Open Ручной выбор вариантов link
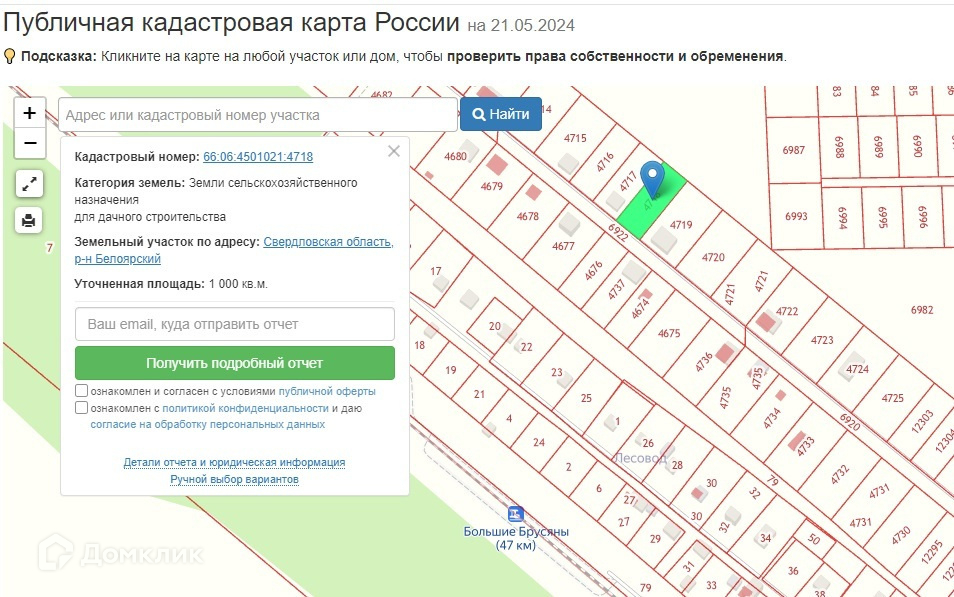This screenshot has height=597, width=954. 234,480
